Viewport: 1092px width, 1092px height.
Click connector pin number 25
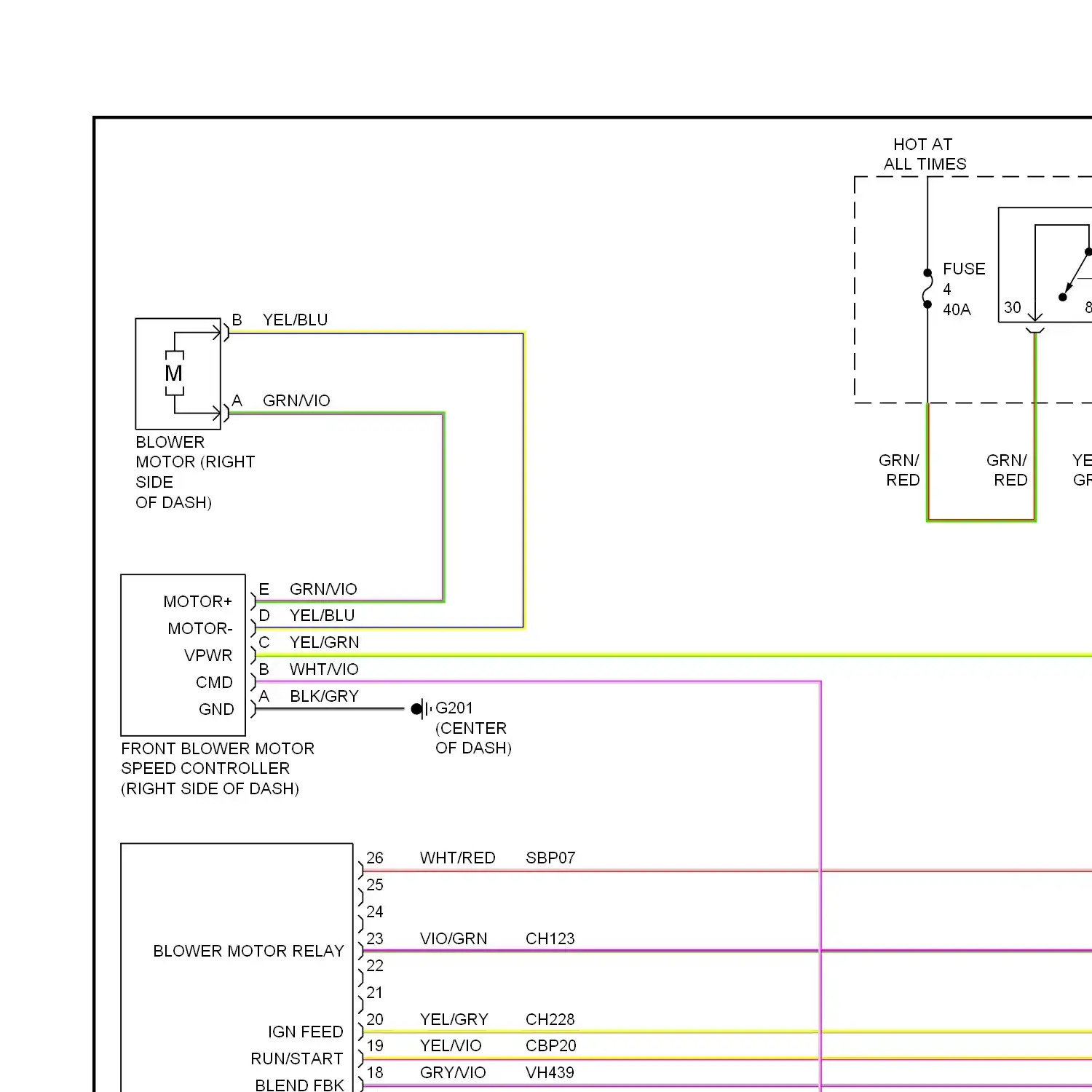tap(375, 885)
